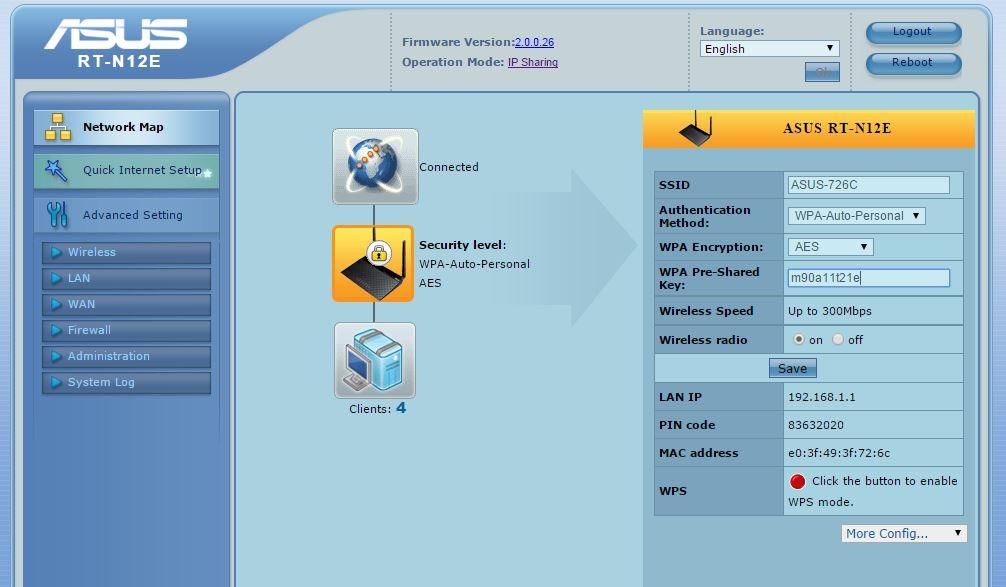Click the router image in panel header
1006x587 pixels.
tap(696, 128)
